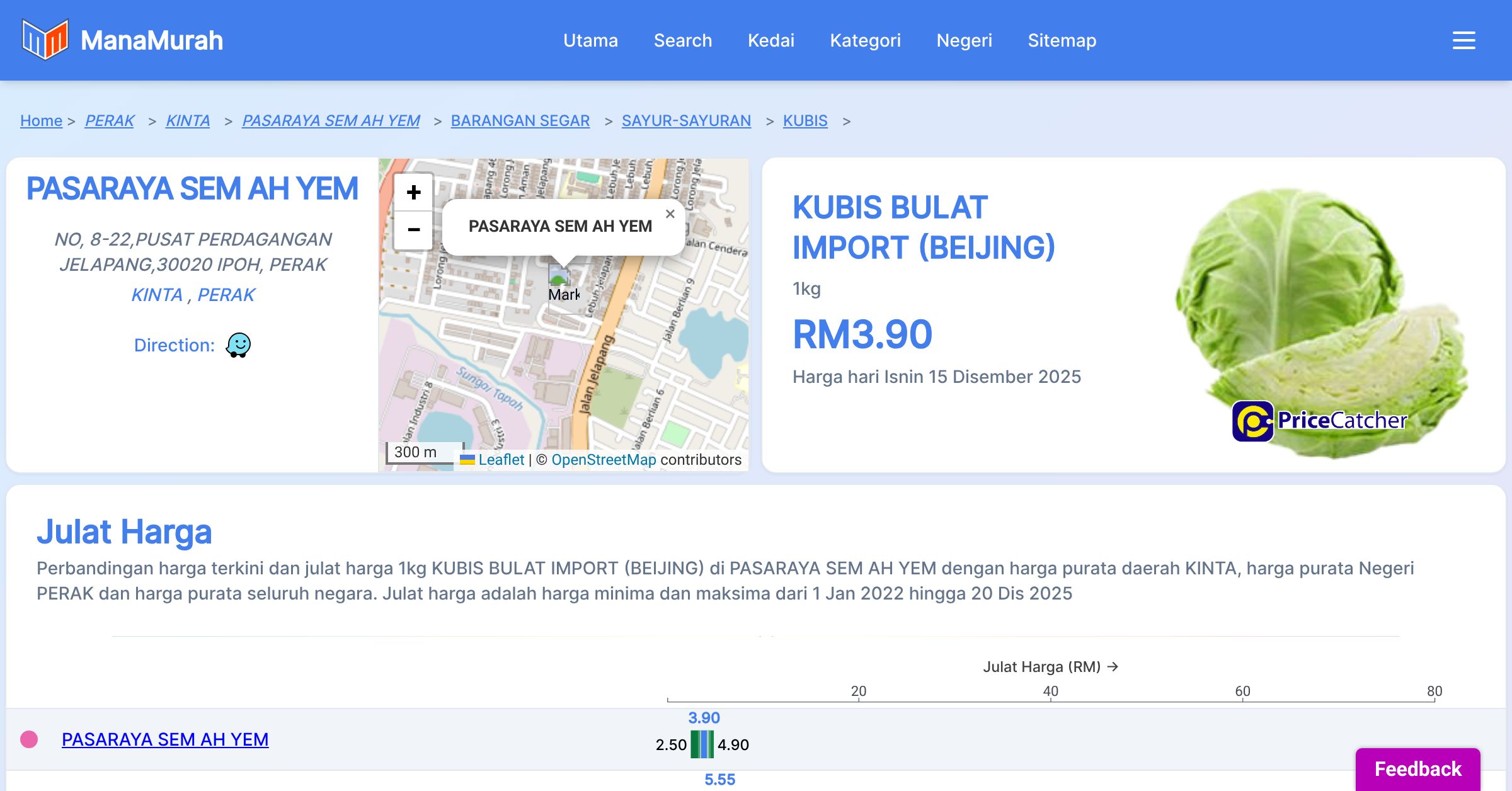Click the PERAK breadcrumb link
This screenshot has width=1512, height=791.
pos(110,120)
